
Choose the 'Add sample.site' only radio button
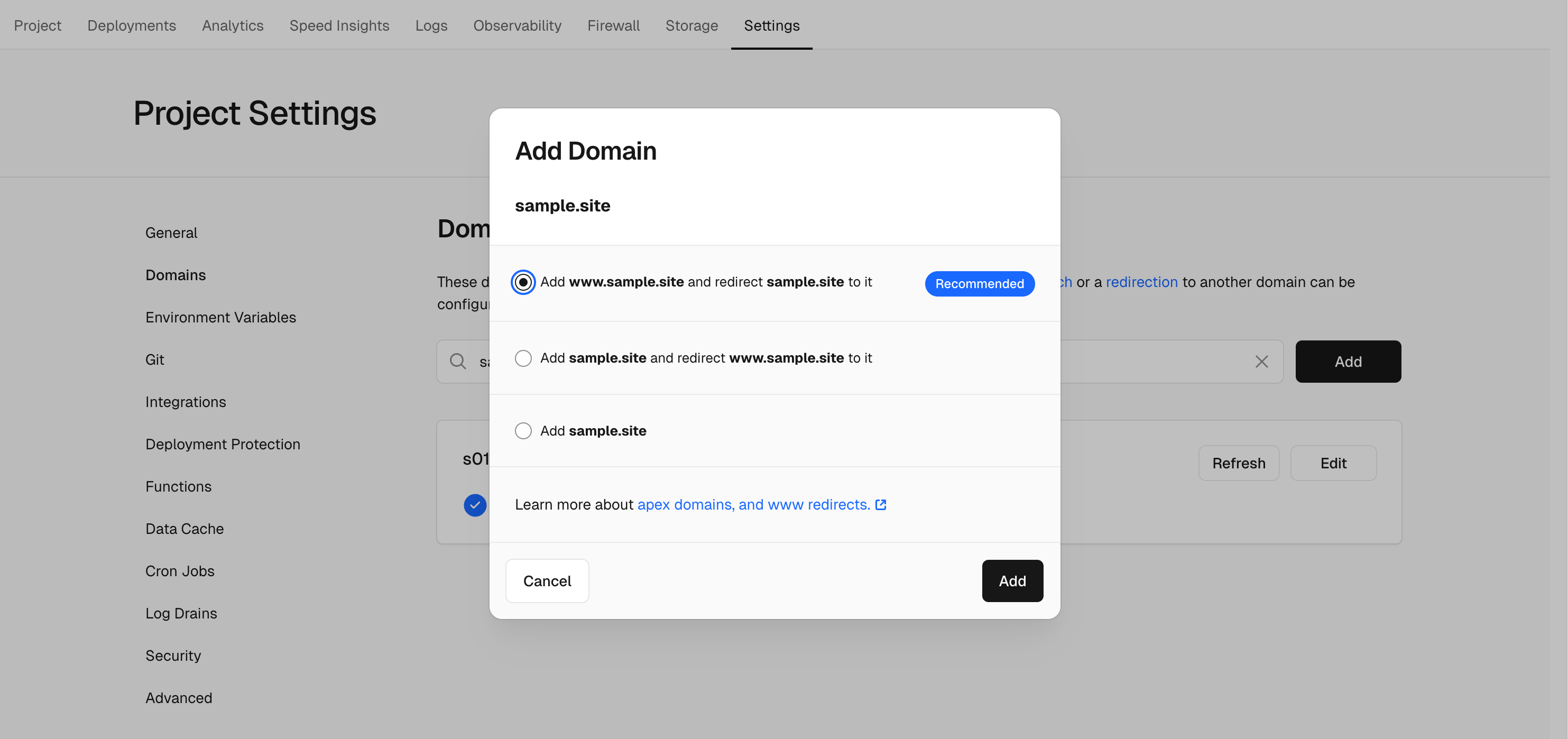523,431
